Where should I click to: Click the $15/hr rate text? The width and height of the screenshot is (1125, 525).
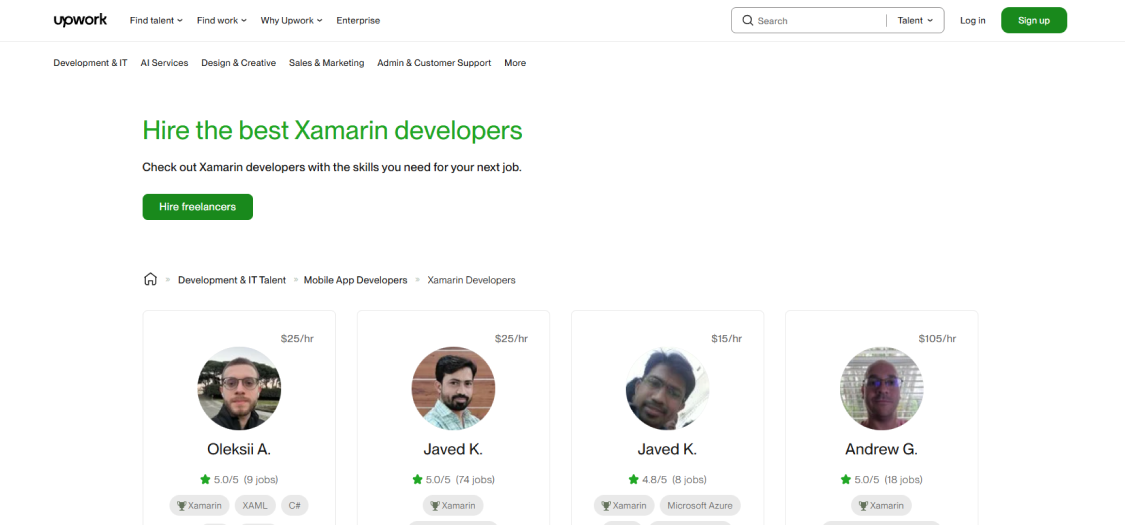click(x=727, y=339)
